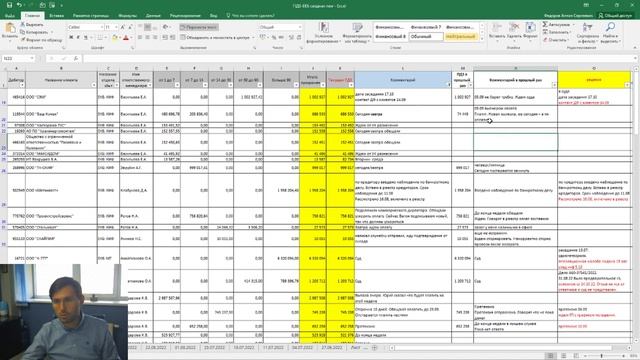Align text right
This screenshot has width=640, height=360.
coord(155,38)
